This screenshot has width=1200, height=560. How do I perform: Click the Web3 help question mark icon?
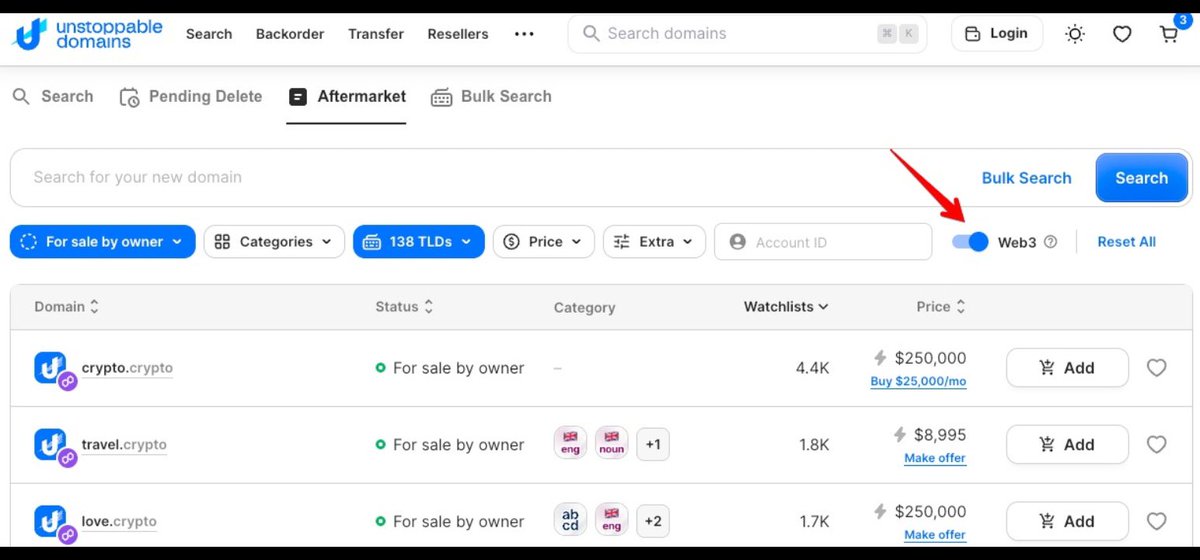[1050, 242]
